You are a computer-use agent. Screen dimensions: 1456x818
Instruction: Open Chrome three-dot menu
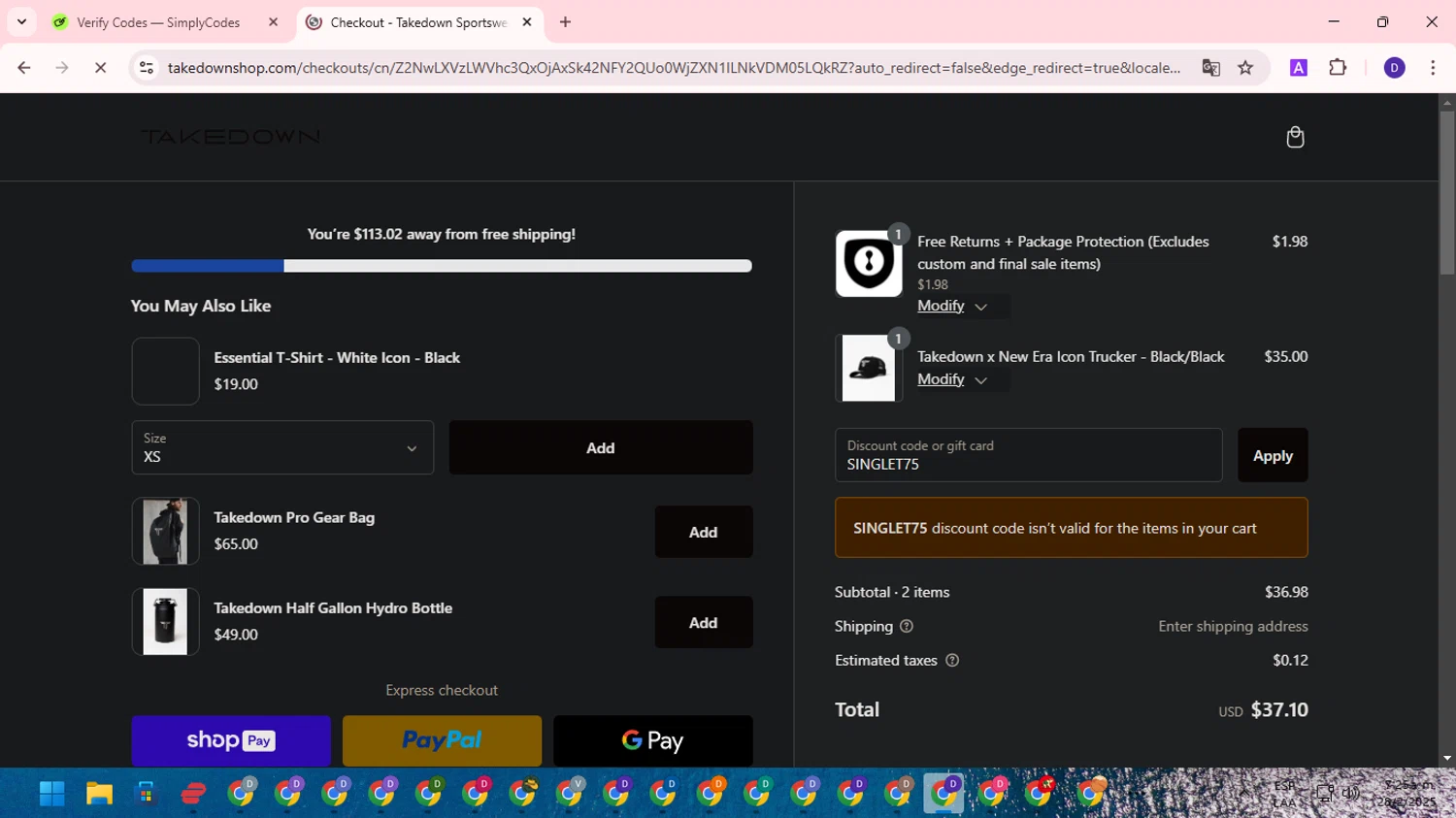pos(1433,68)
